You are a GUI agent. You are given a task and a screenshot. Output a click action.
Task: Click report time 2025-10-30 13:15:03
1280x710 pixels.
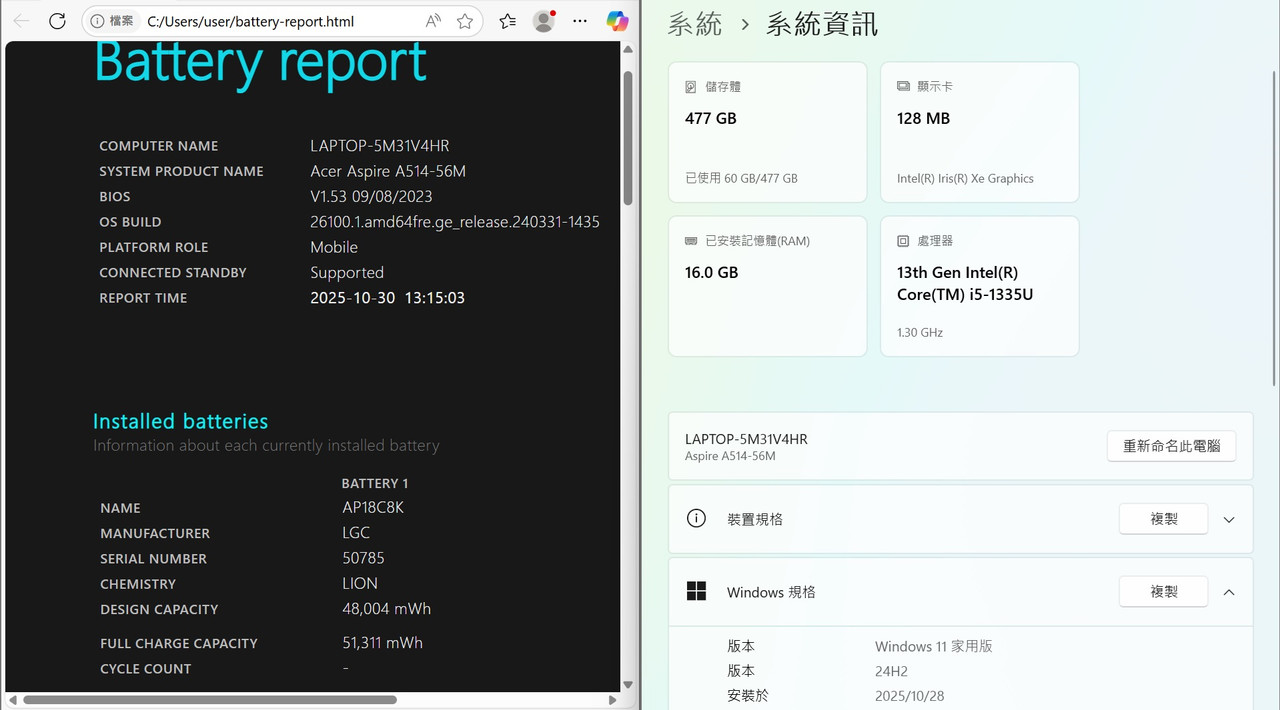click(x=388, y=298)
